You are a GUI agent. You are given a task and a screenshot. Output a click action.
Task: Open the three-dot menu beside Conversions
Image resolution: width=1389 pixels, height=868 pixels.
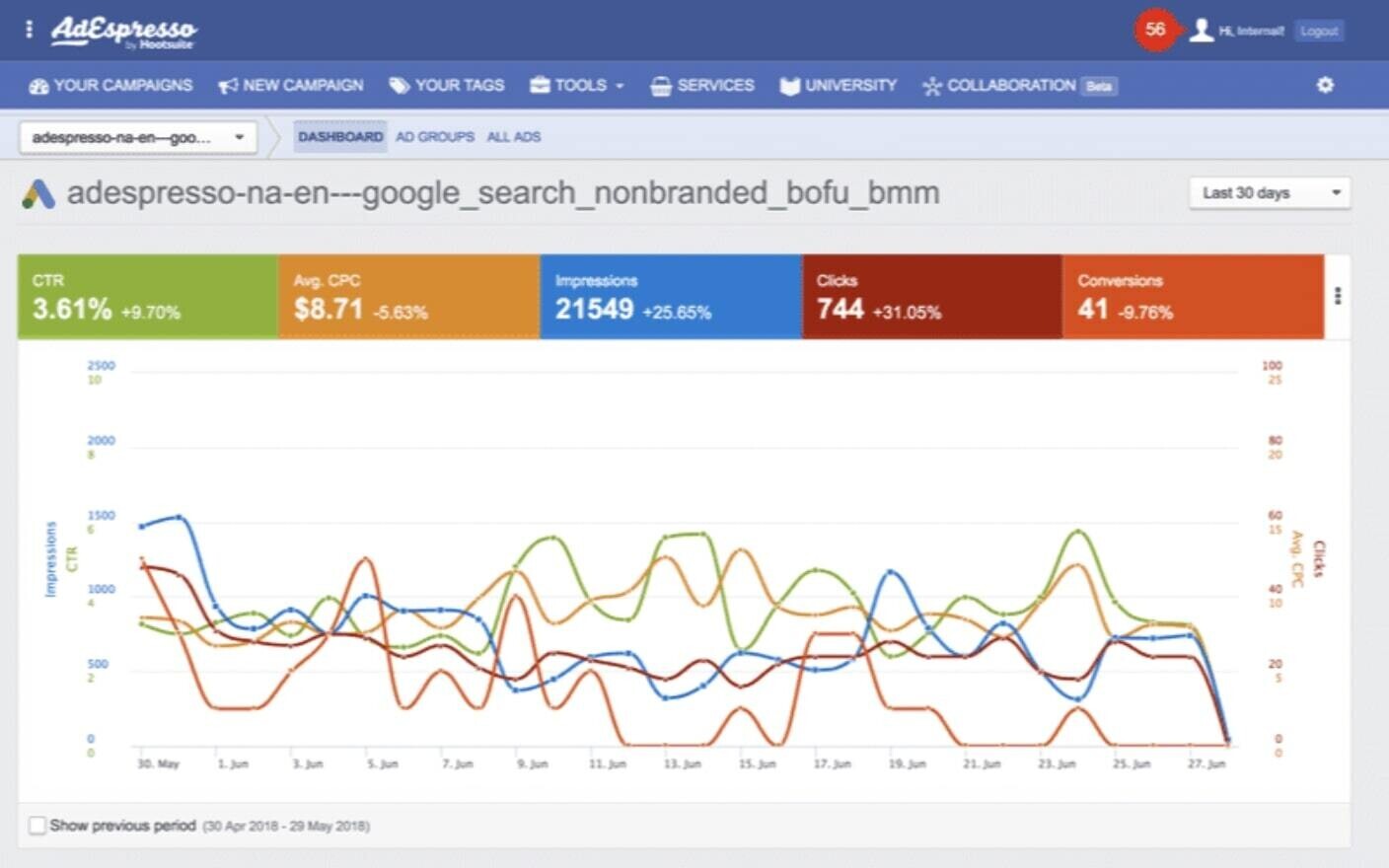(x=1339, y=294)
